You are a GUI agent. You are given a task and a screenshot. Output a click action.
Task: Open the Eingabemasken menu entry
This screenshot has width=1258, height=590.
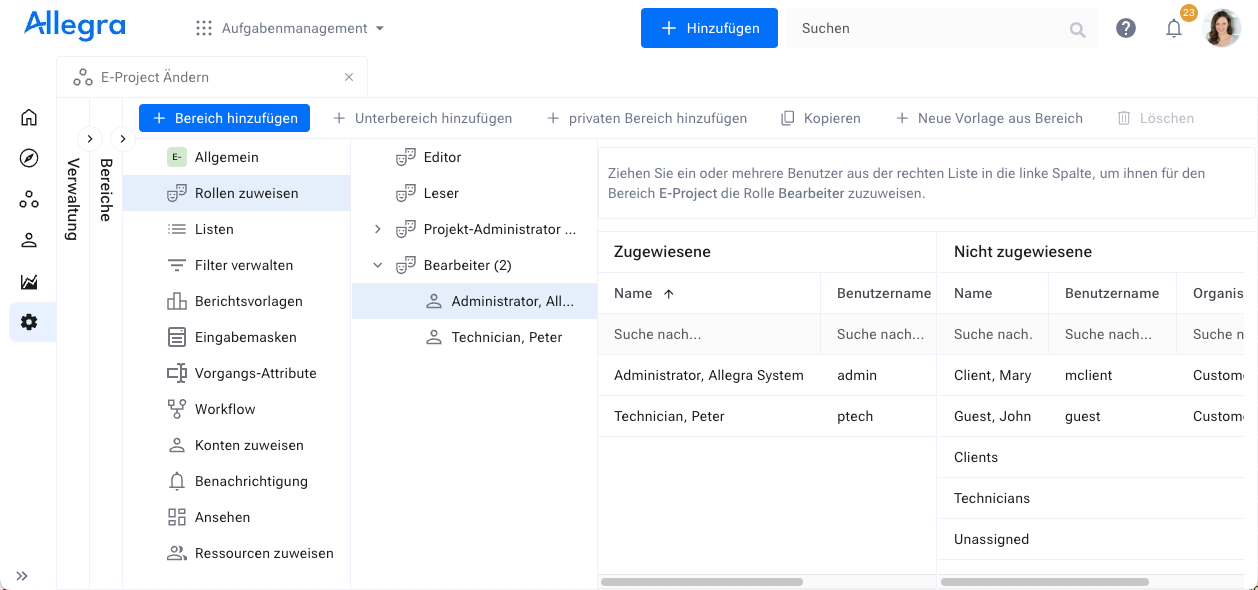click(x=245, y=337)
